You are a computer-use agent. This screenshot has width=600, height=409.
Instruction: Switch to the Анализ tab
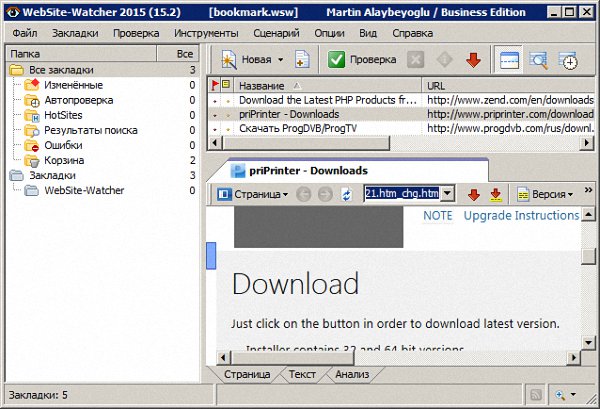[351, 375]
